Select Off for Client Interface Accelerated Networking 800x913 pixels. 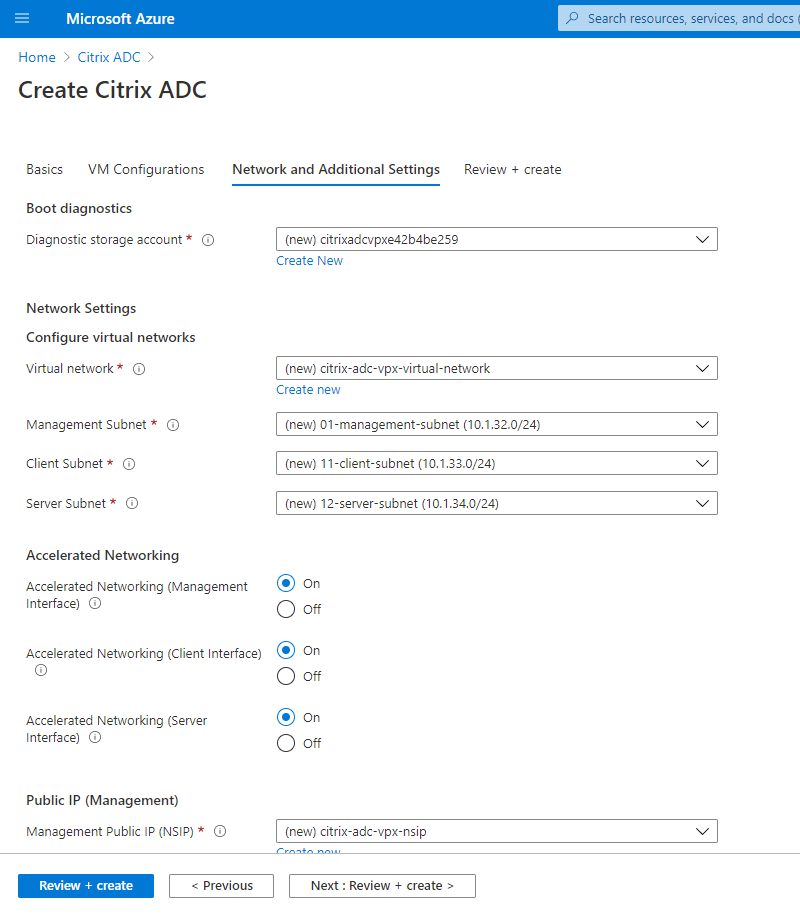coord(286,676)
